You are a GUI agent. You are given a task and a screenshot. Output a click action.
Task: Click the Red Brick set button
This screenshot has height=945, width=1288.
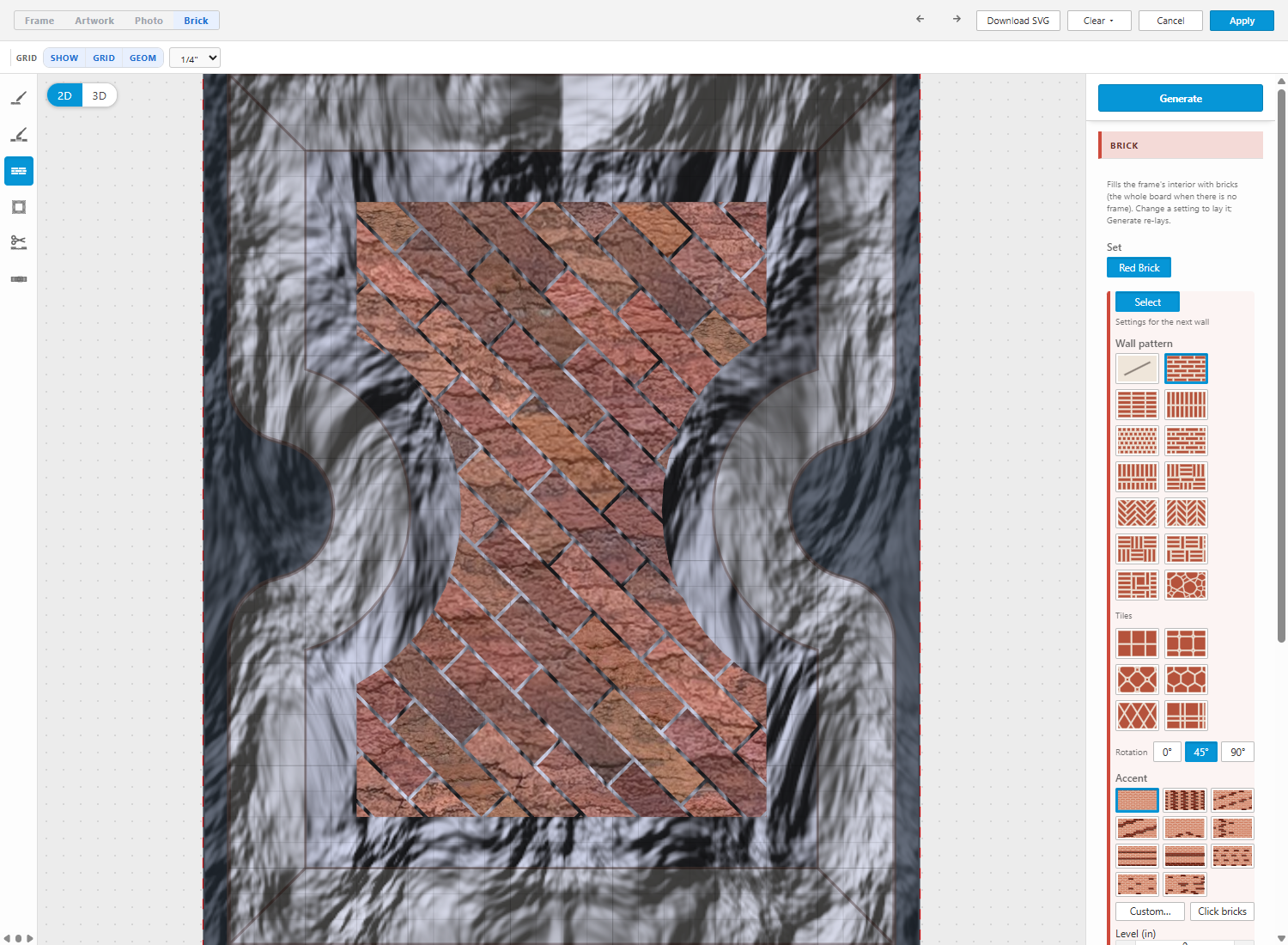pos(1139,268)
